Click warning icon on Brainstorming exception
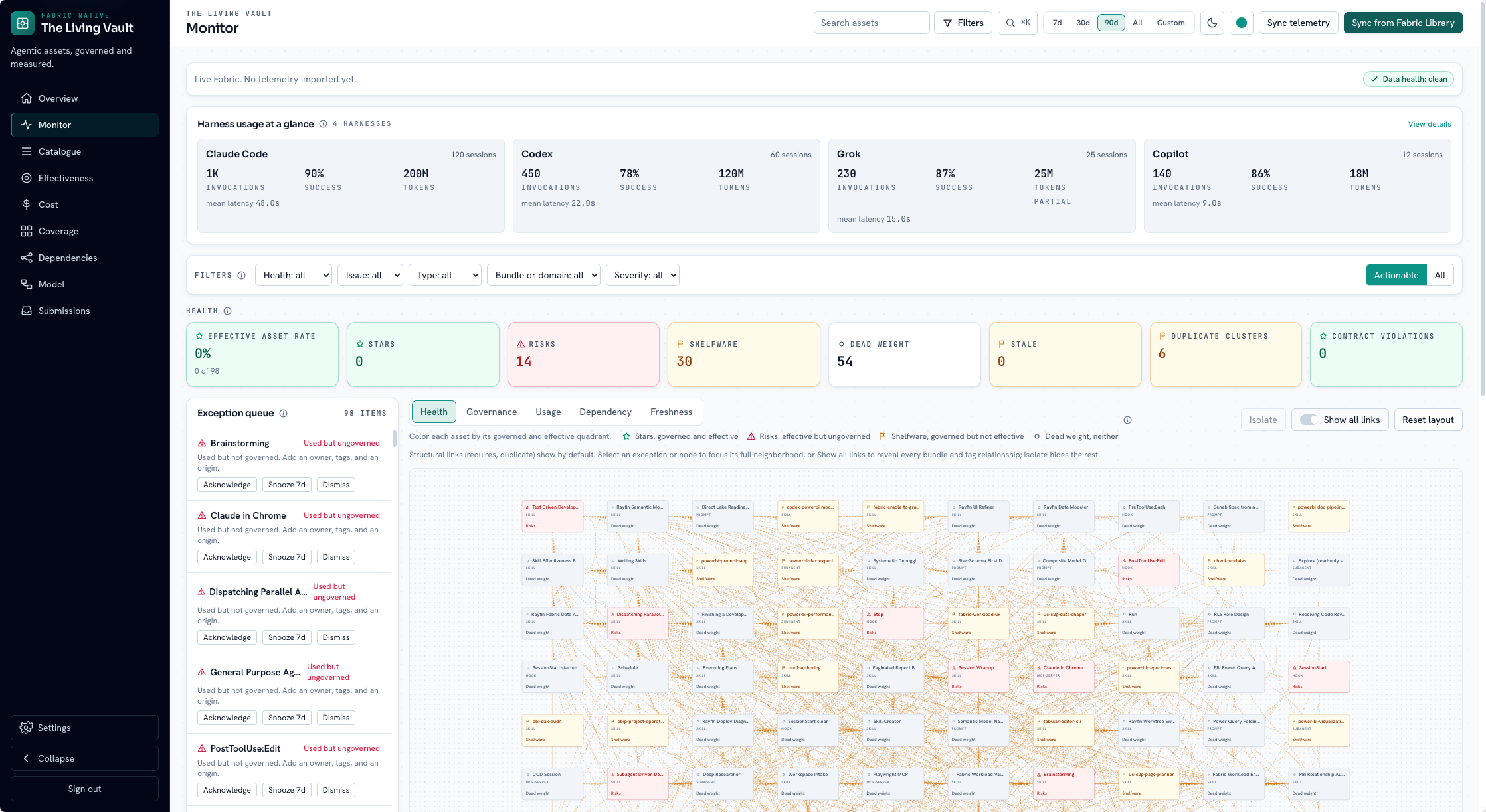Screen dimensions: 1486x812 pyautogui.click(x=202, y=443)
